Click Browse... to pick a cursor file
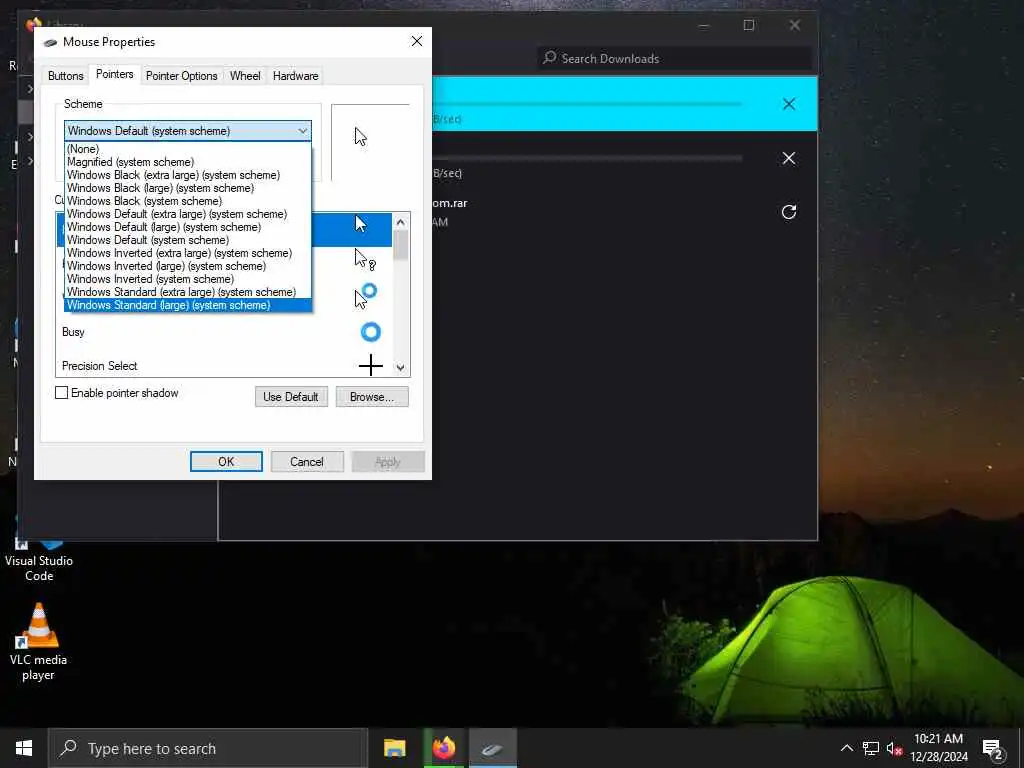 pos(372,396)
